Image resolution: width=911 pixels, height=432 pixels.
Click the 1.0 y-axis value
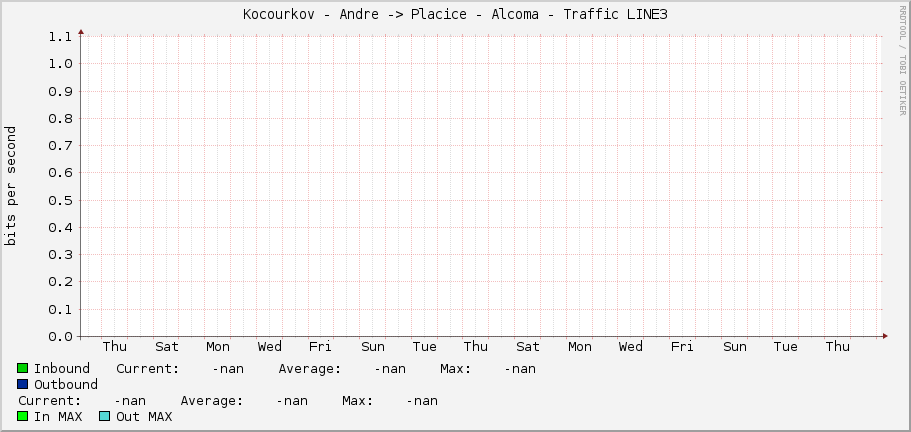pos(60,64)
